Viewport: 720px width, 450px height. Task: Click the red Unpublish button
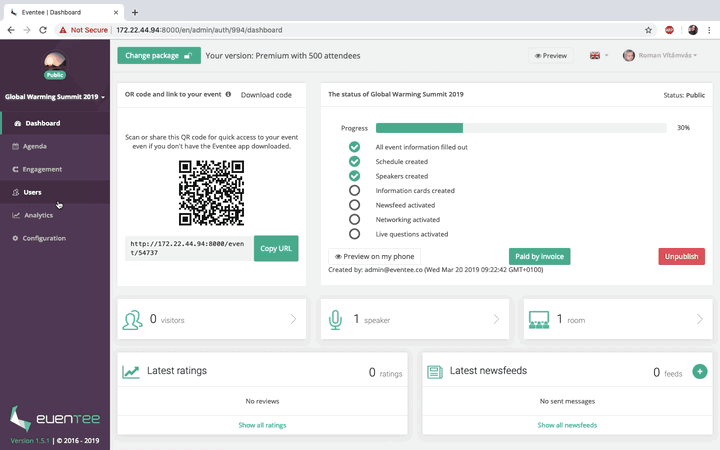[681, 257]
